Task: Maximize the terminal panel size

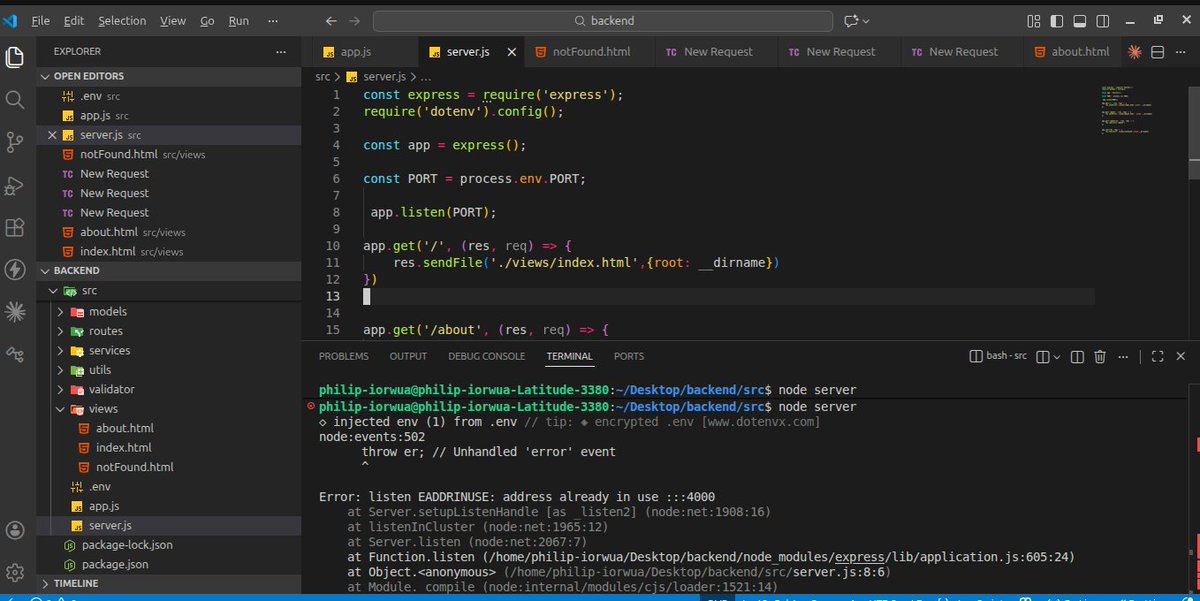Action: tap(1157, 356)
